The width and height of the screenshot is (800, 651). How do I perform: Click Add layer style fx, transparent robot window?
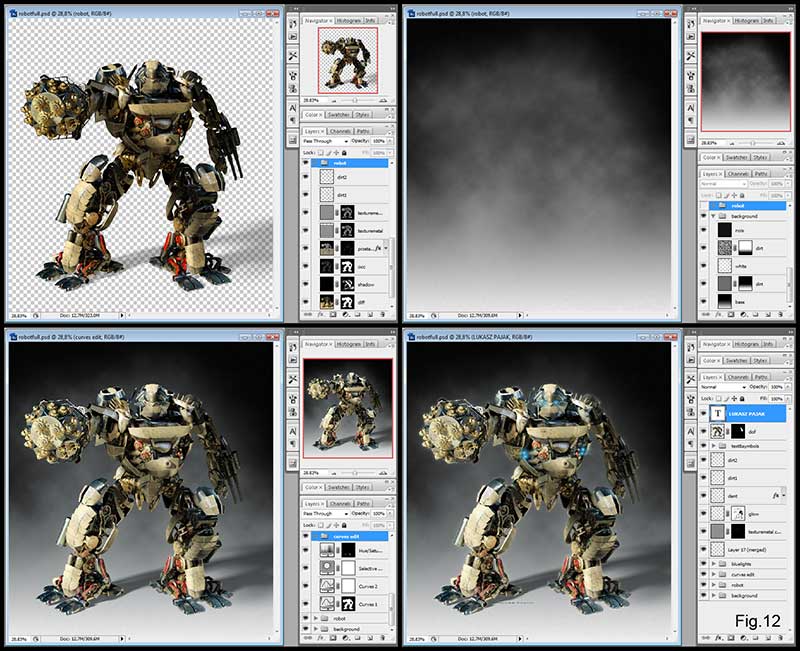coord(321,314)
